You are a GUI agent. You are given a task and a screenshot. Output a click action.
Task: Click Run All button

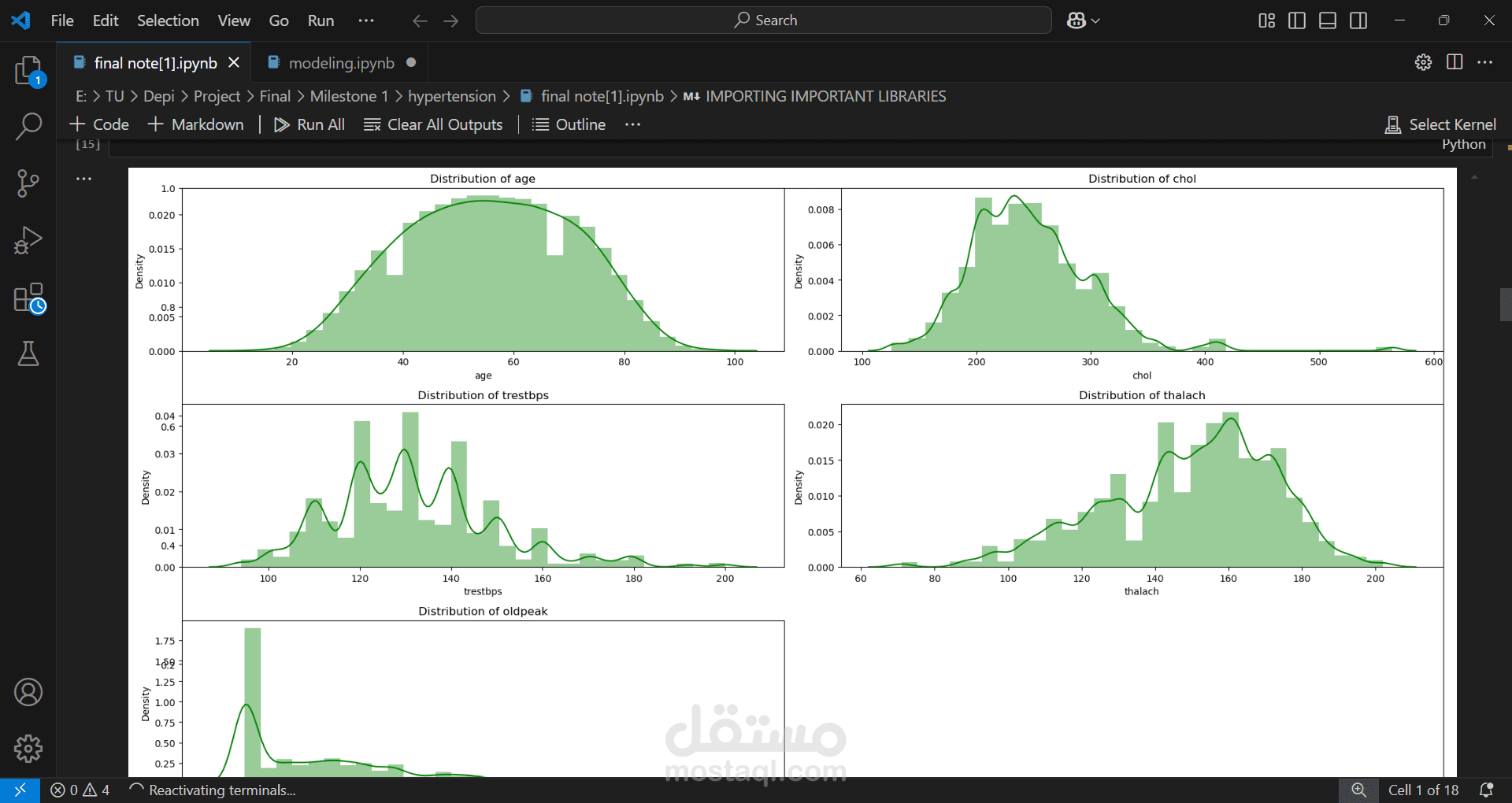point(309,124)
